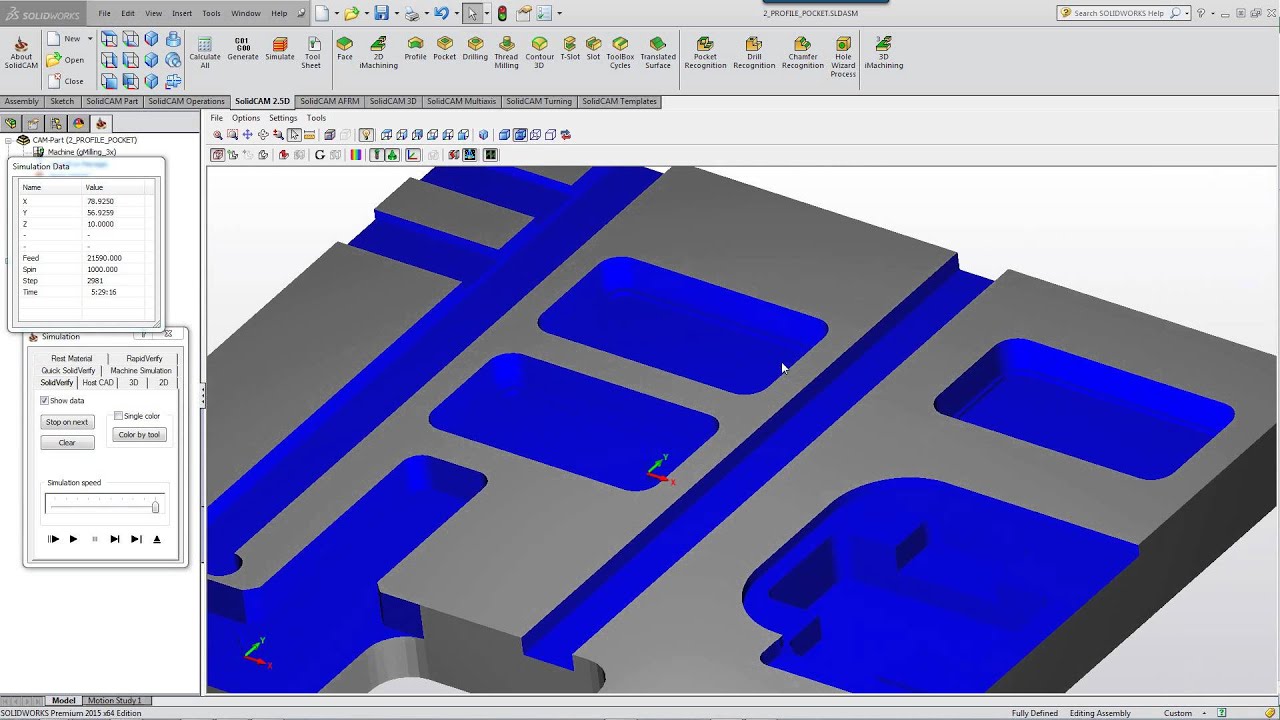Click the SolidWorks save icon
The image size is (1280, 720).
pyautogui.click(x=381, y=13)
